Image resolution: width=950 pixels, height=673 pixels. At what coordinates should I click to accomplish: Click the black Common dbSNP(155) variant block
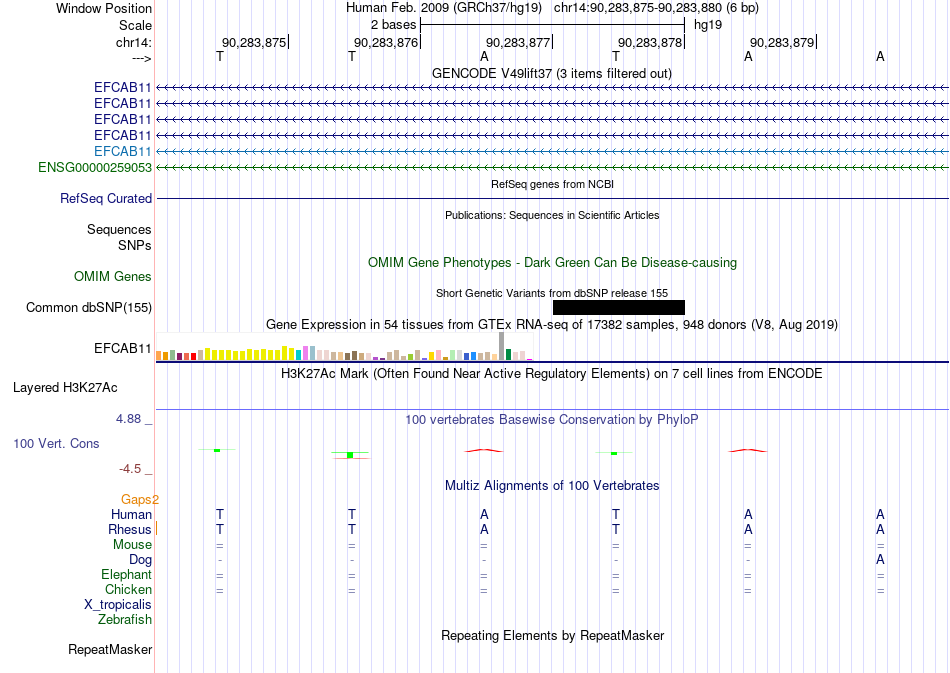[x=619, y=308]
